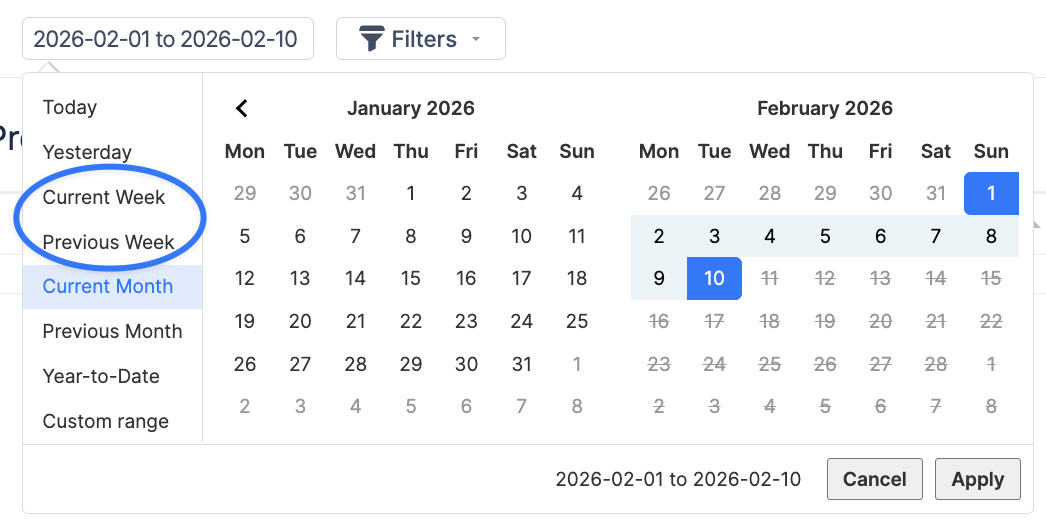The image size is (1046, 526).
Task: Pick January 15 in the calendar
Action: pyautogui.click(x=411, y=278)
